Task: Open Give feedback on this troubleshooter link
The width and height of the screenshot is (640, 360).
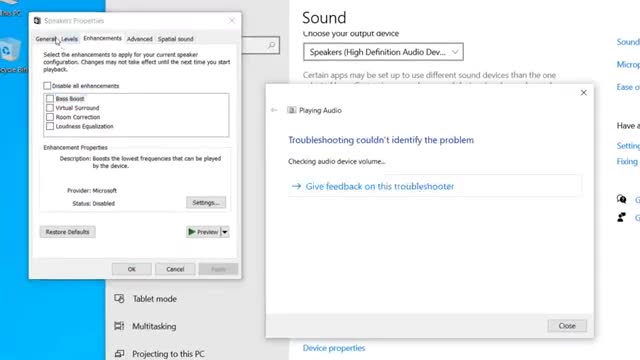Action: coord(380,186)
